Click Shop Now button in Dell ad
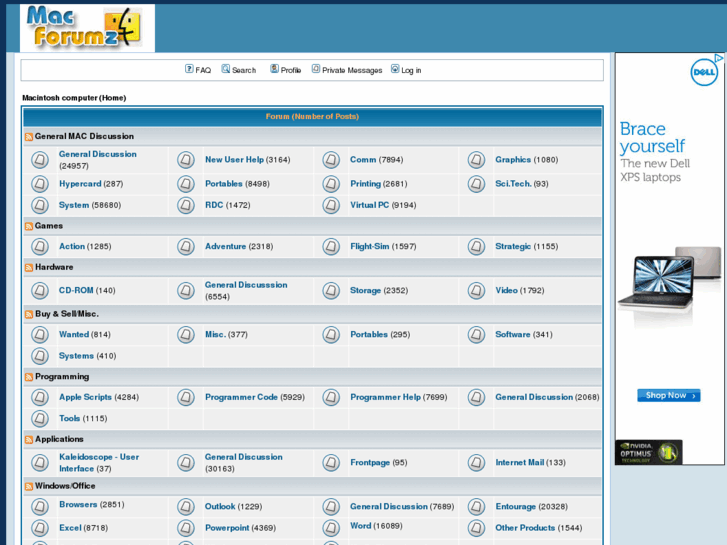 pyautogui.click(x=669, y=396)
